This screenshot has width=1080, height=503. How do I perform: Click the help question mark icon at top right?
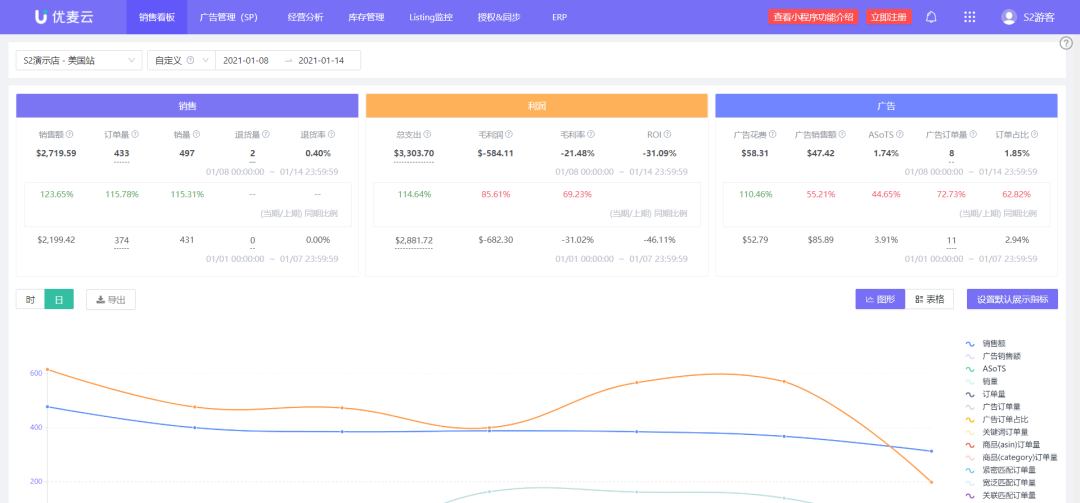point(1066,43)
